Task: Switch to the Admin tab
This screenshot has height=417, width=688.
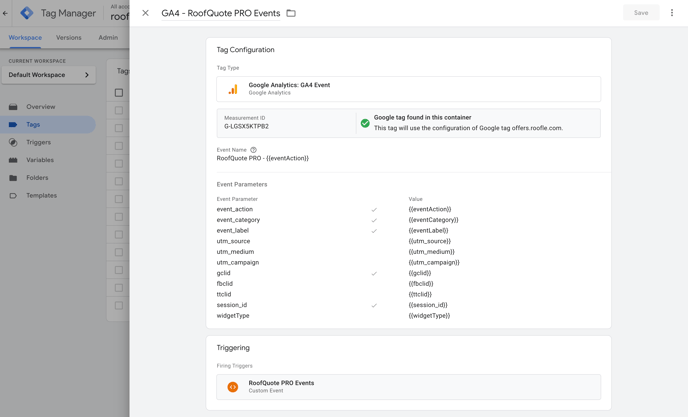Action: coord(108,38)
